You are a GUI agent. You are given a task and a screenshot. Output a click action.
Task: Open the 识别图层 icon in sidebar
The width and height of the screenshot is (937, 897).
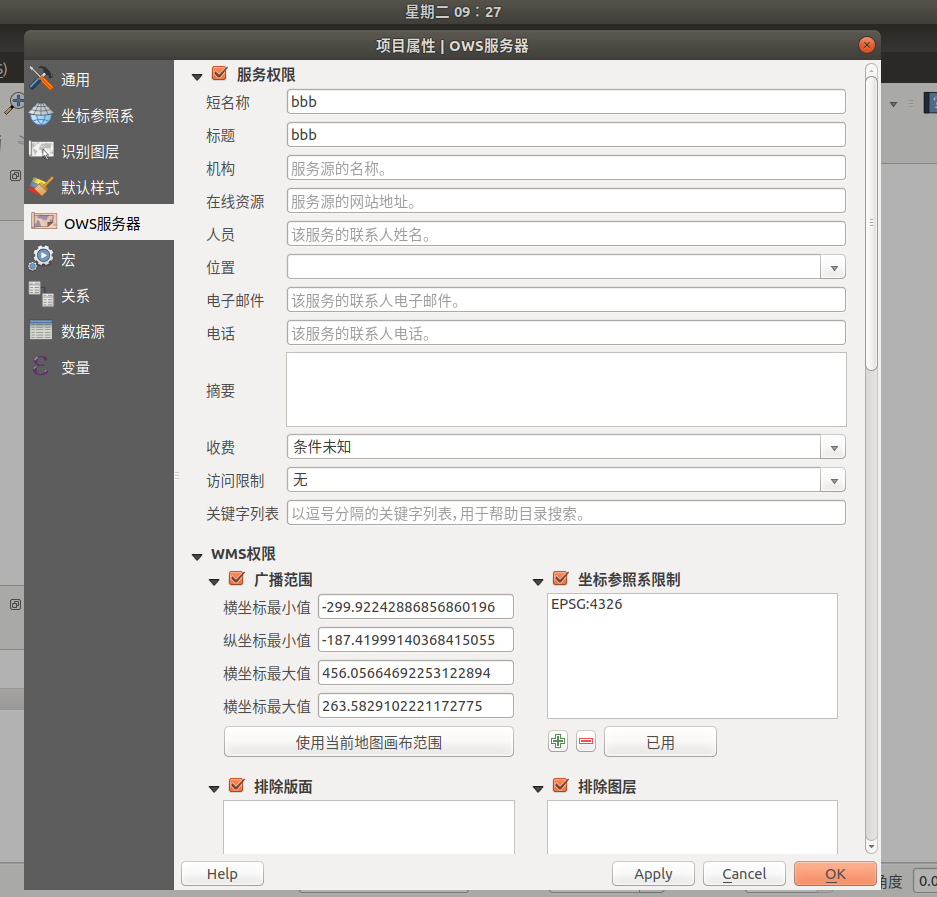(x=41, y=151)
